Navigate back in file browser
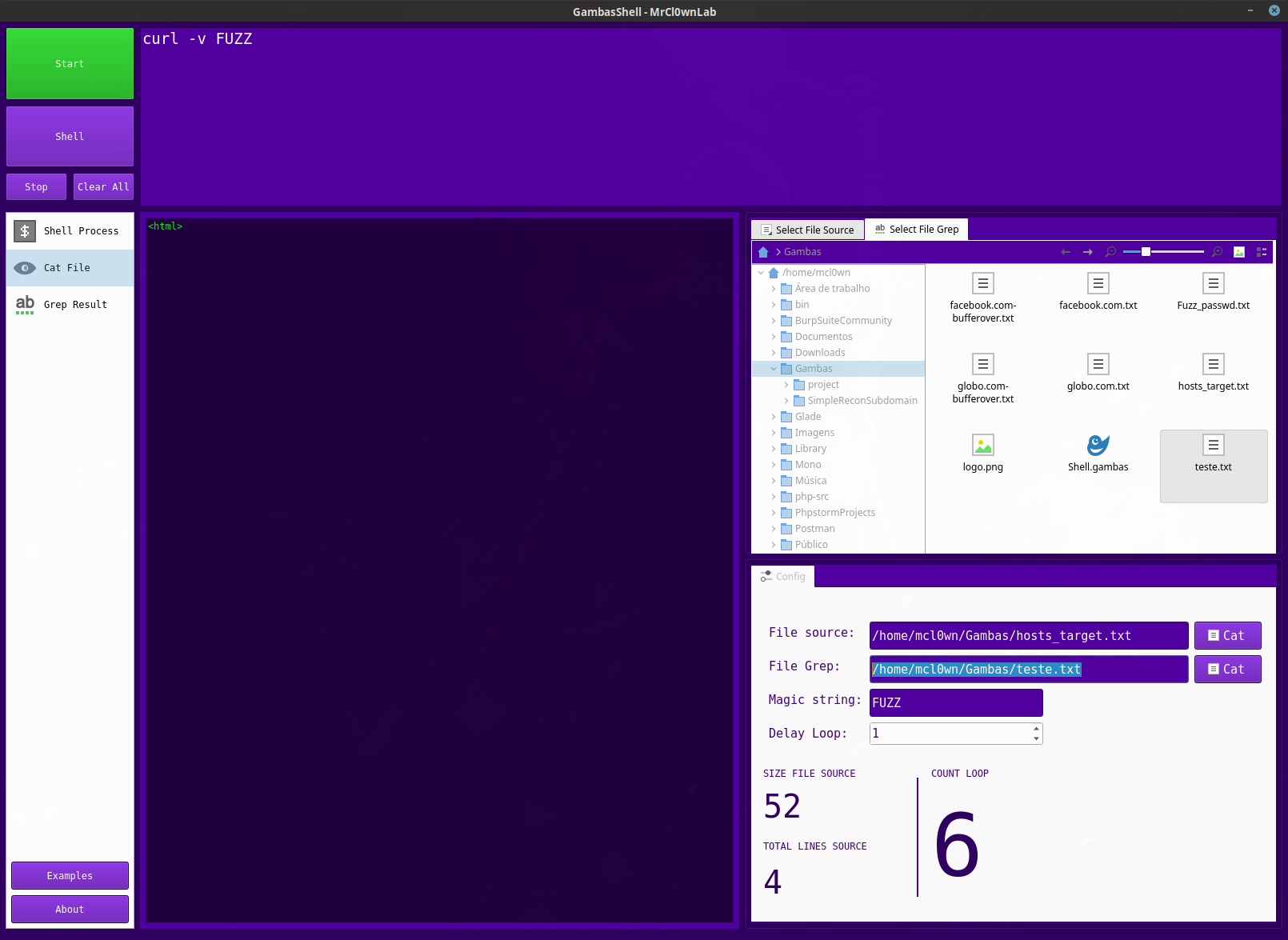This screenshot has height=940, width=1288. click(1066, 252)
